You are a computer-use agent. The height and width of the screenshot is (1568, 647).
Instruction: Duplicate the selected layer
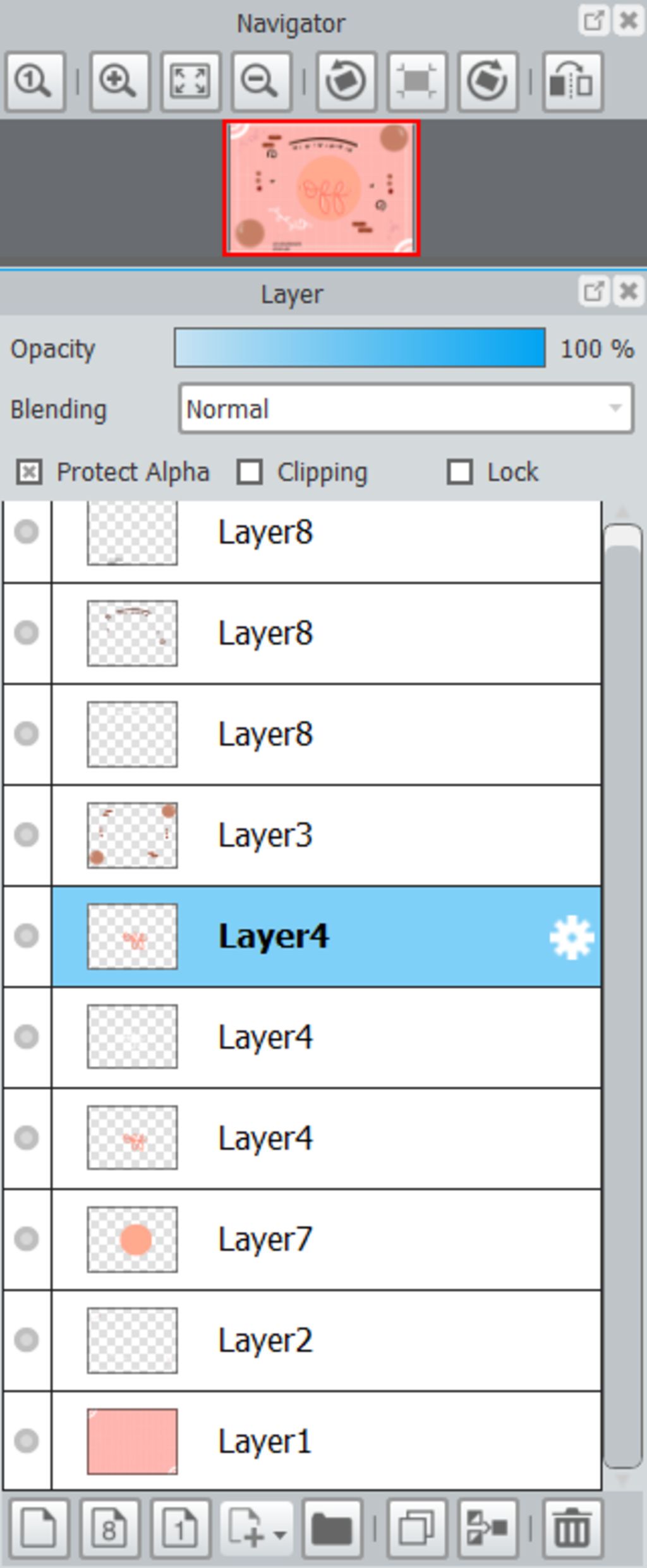[x=416, y=1529]
